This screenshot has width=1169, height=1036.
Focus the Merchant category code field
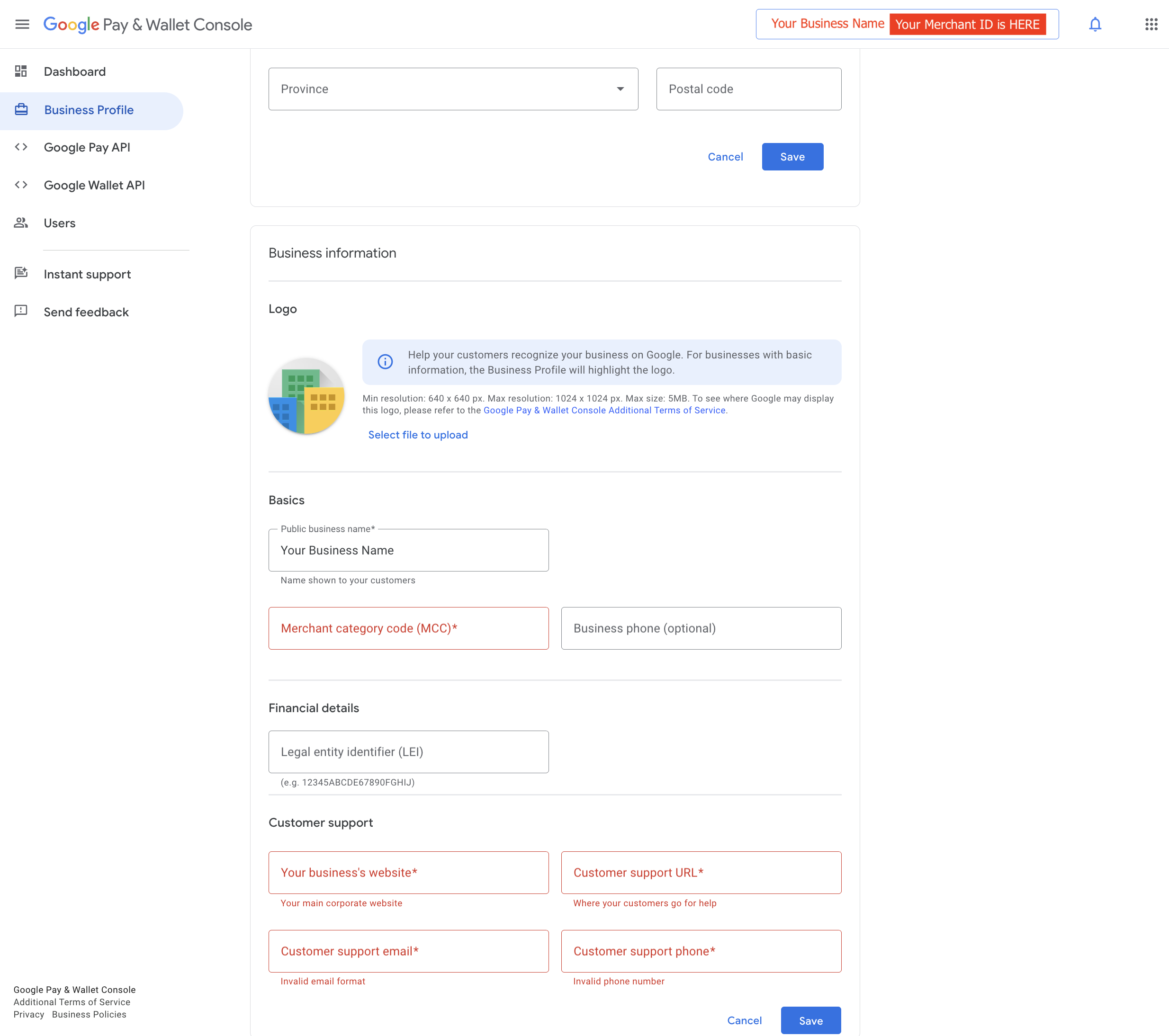coord(408,628)
